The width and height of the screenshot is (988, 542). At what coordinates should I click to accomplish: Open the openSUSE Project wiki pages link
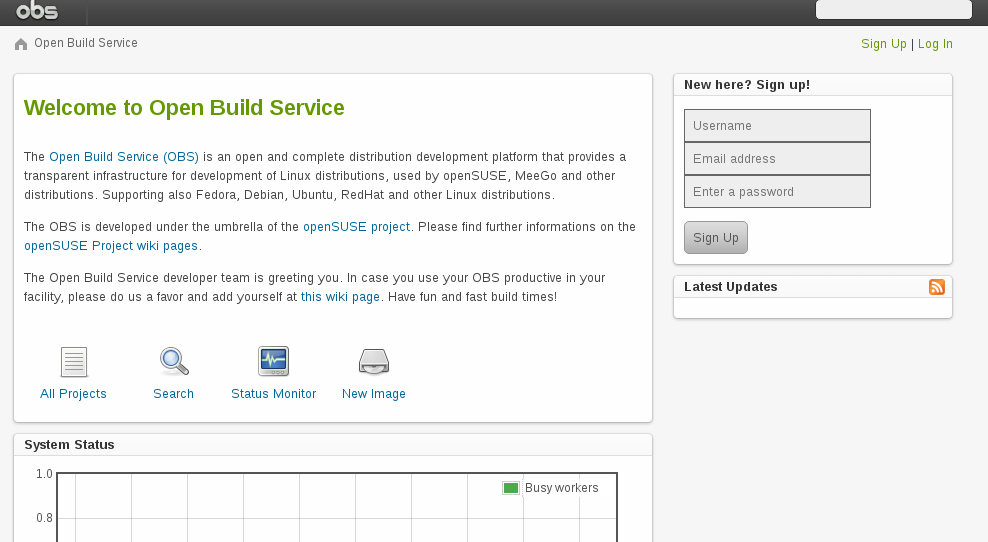pos(111,245)
